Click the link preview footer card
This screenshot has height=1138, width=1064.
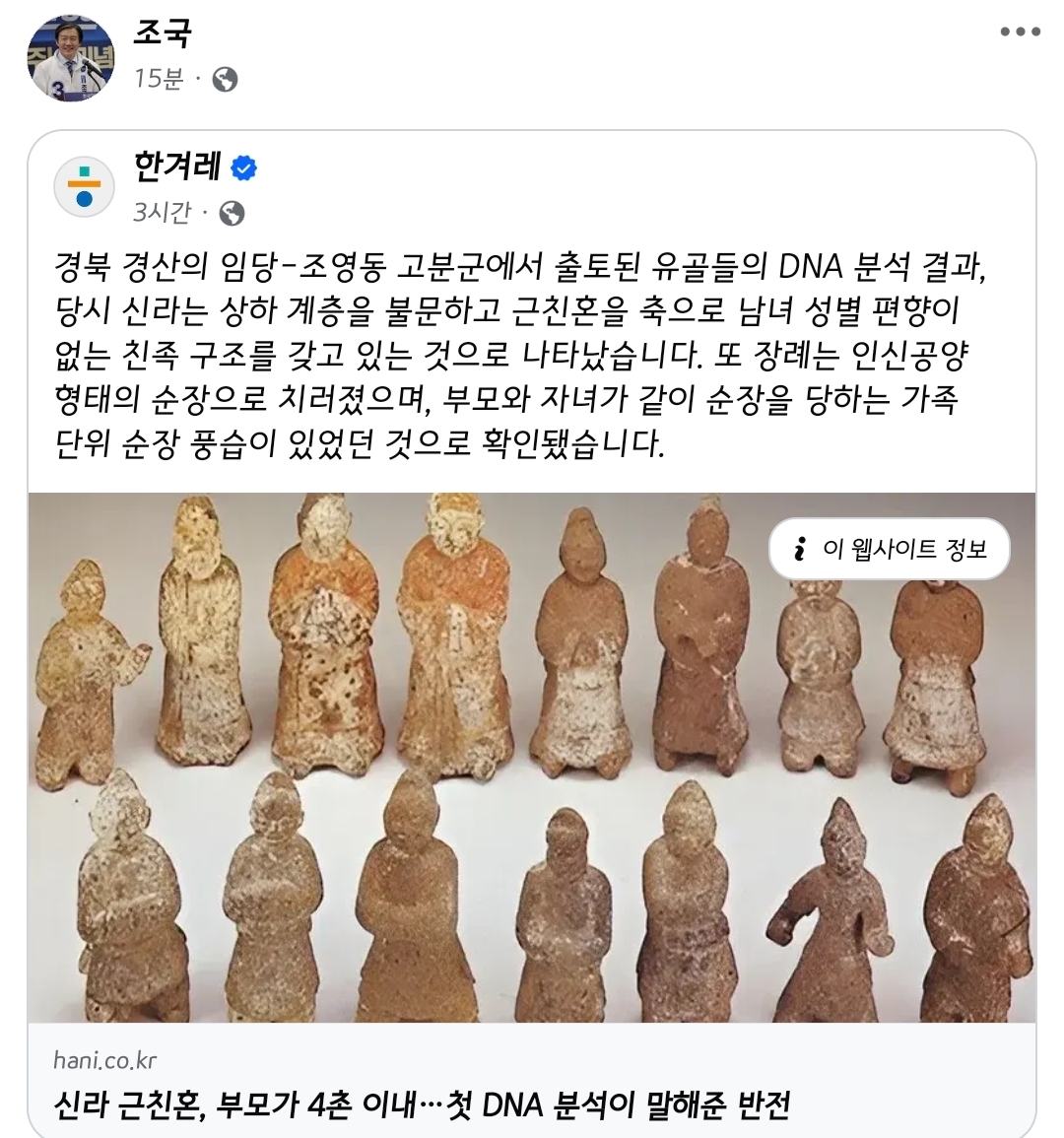tap(531, 1080)
